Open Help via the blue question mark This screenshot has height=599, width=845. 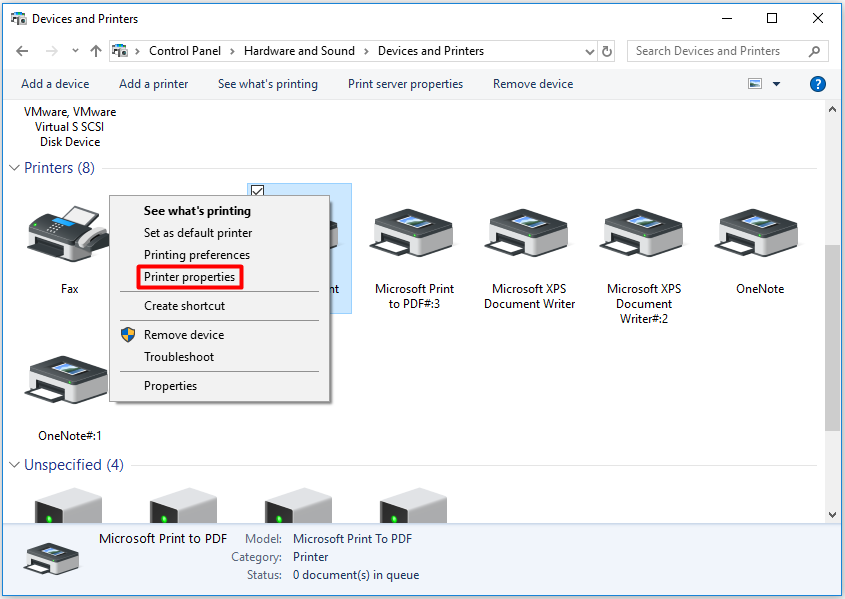pyautogui.click(x=818, y=84)
